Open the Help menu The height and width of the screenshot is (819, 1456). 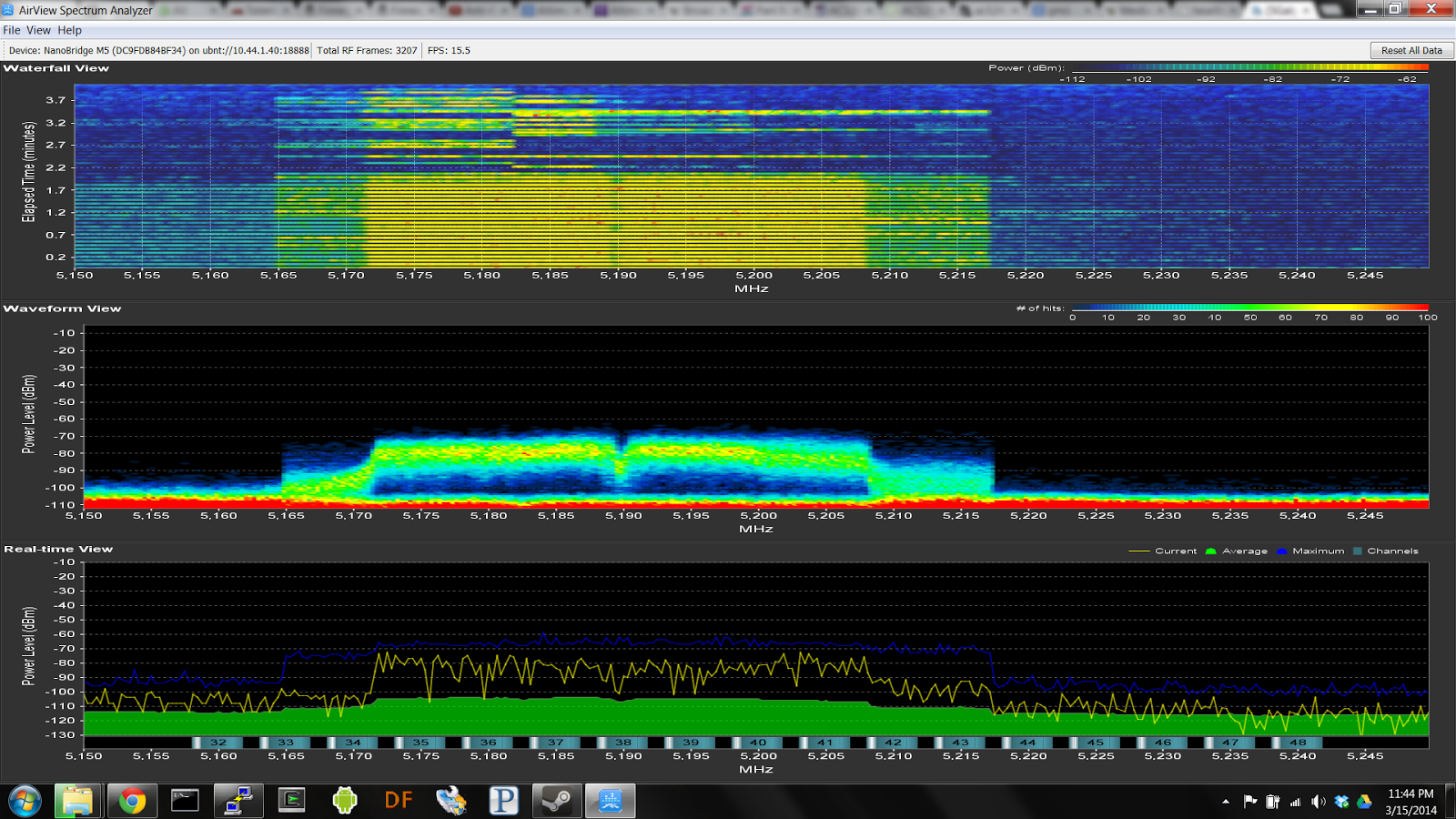70,30
